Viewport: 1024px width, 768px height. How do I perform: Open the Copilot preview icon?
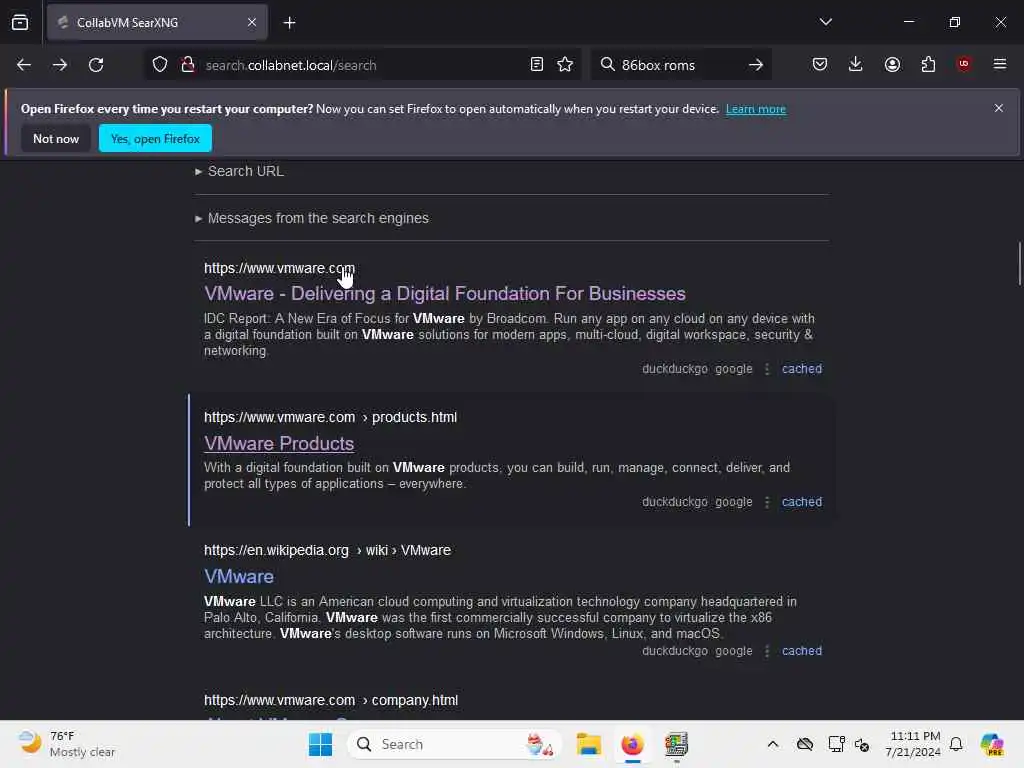992,744
